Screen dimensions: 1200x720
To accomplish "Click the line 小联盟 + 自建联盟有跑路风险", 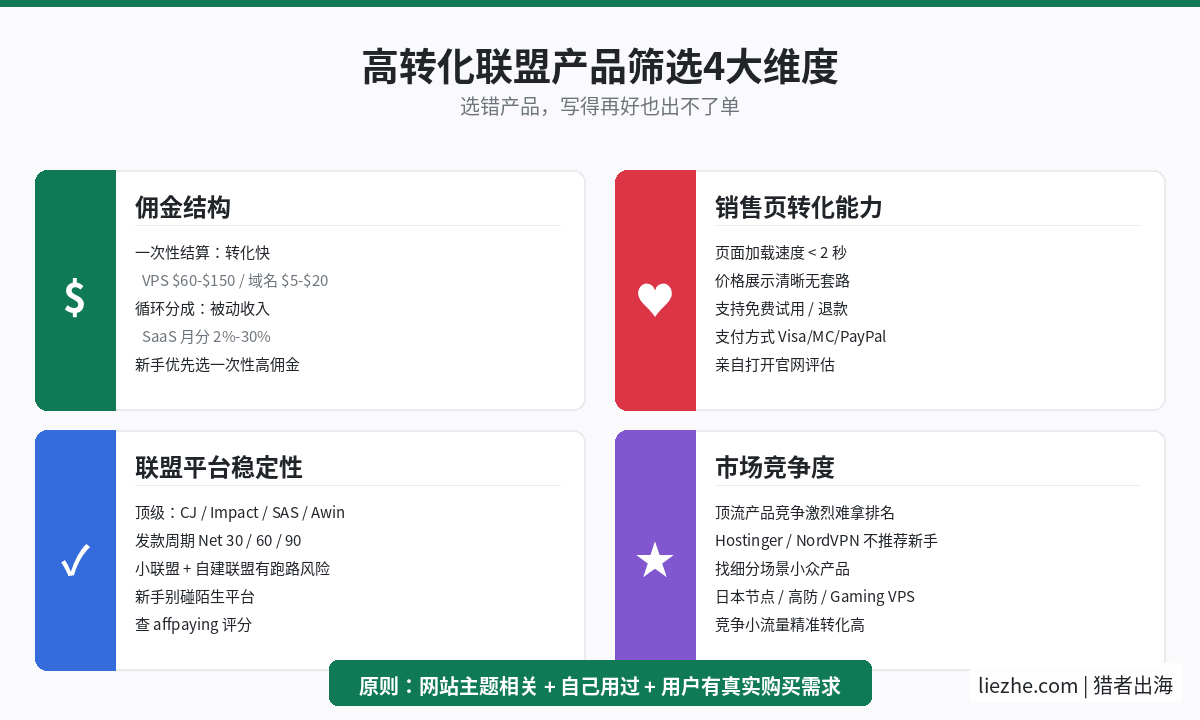I will (233, 569).
